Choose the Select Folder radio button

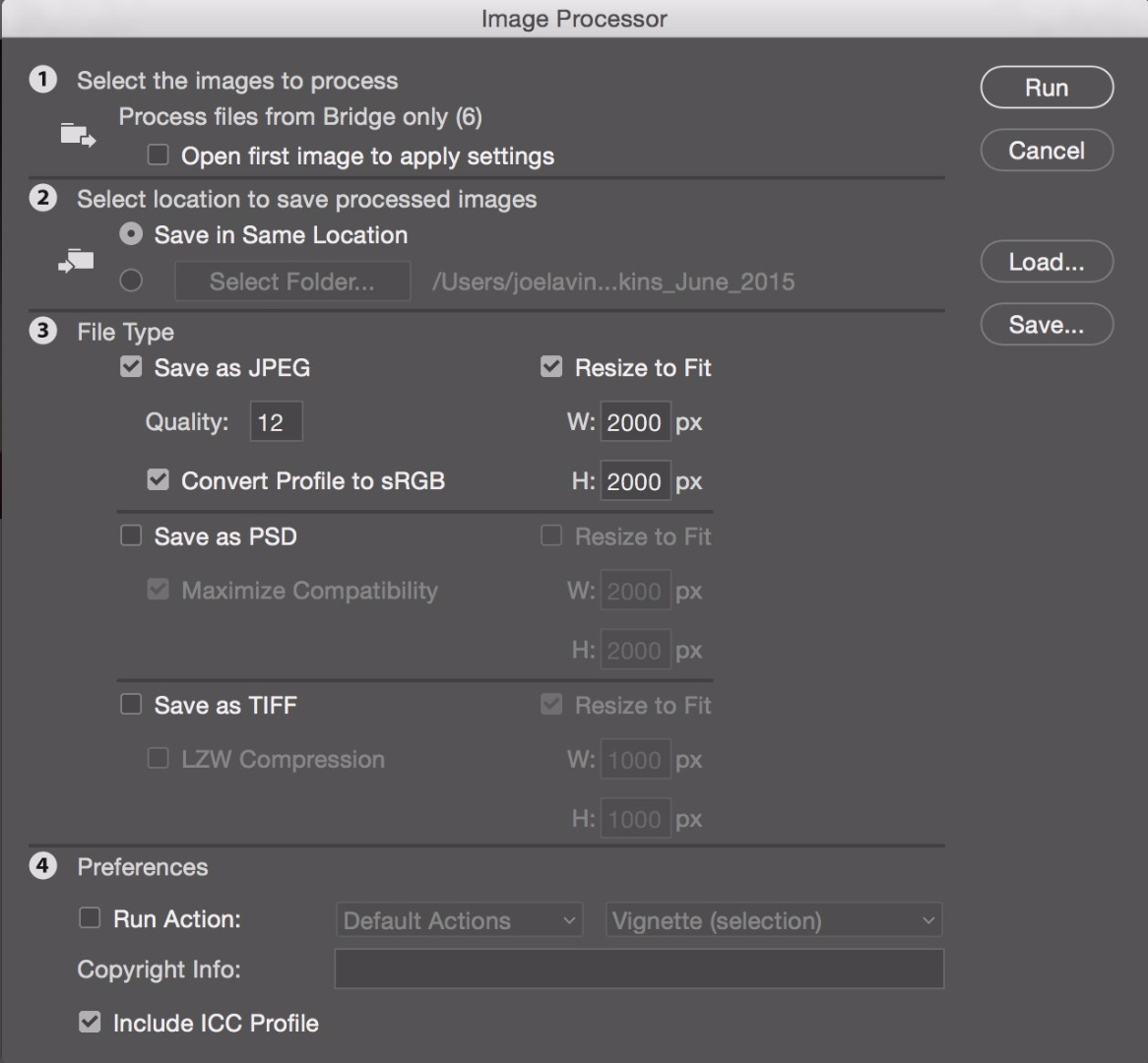(131, 281)
